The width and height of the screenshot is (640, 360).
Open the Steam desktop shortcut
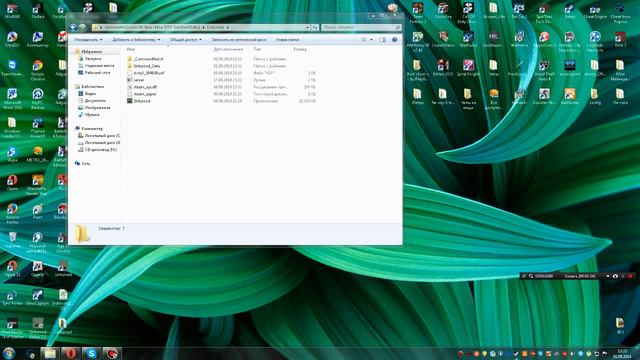pyautogui.click(x=570, y=11)
